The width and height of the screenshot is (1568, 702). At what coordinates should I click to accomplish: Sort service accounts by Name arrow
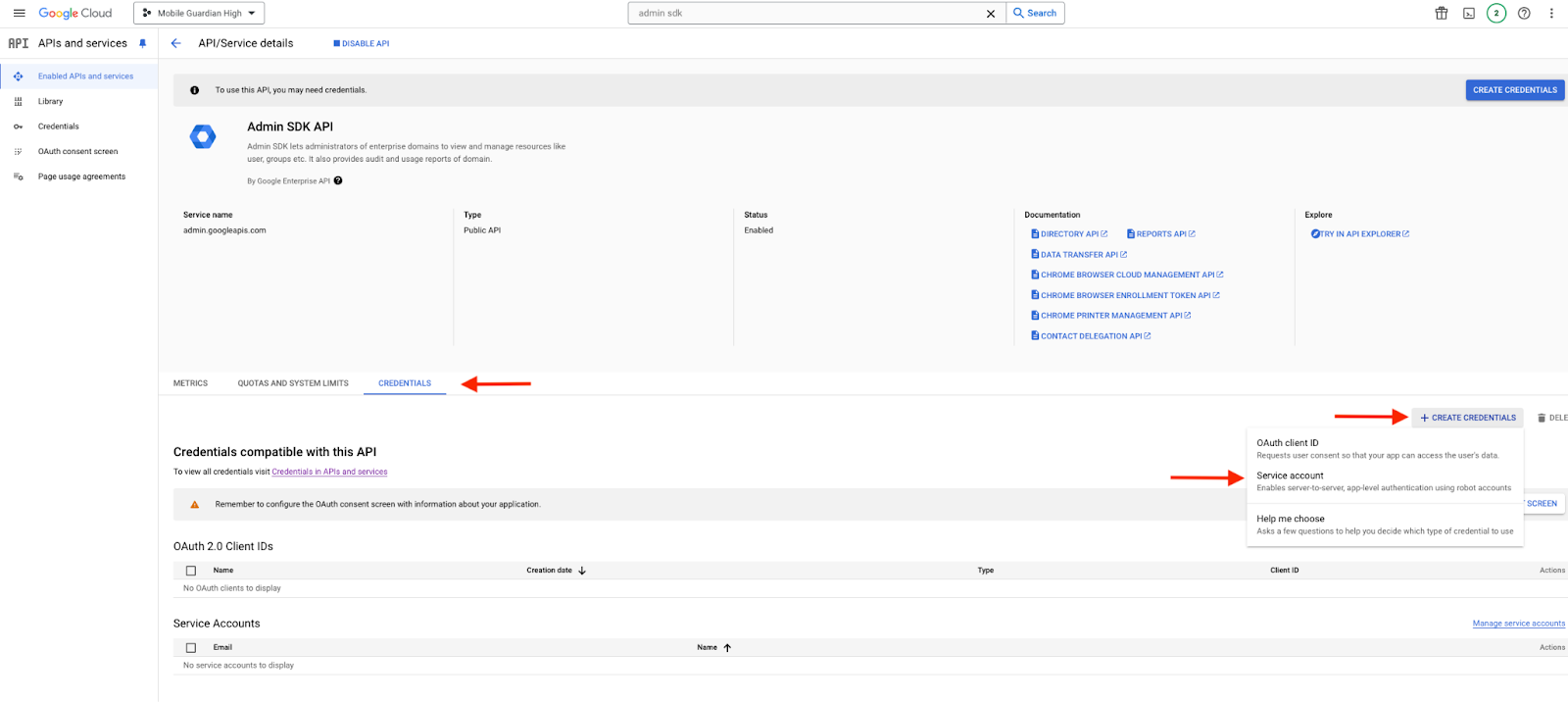pos(727,648)
